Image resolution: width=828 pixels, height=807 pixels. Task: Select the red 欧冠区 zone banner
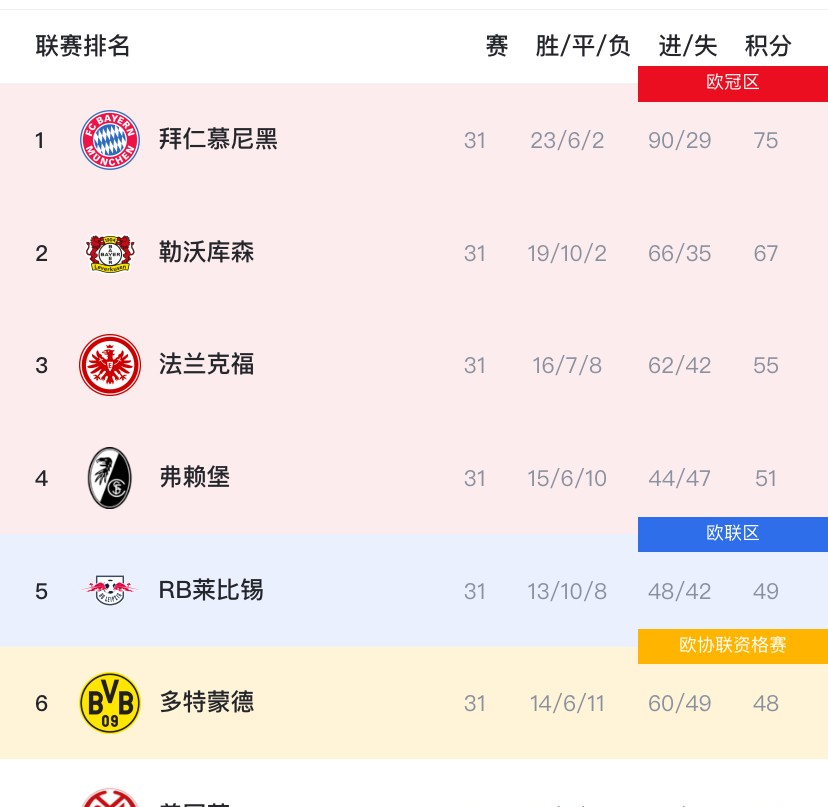coord(733,84)
